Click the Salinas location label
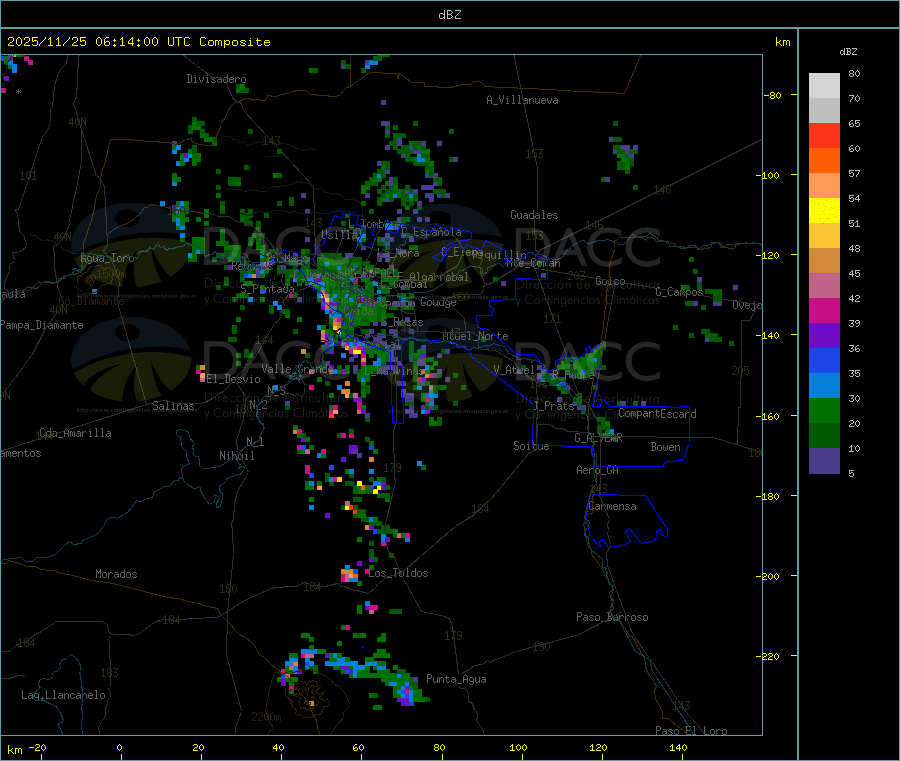The width and height of the screenshot is (900, 761). pyautogui.click(x=173, y=406)
